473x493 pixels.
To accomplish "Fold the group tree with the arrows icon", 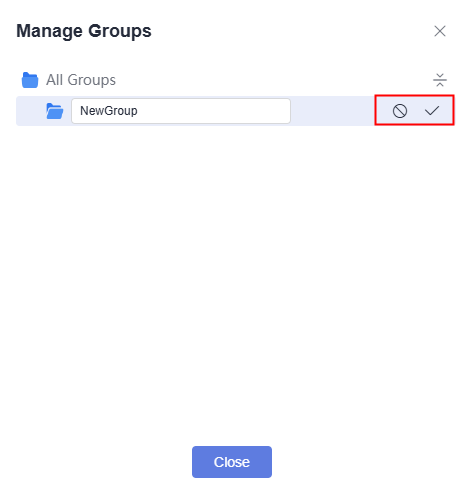I will [x=440, y=80].
